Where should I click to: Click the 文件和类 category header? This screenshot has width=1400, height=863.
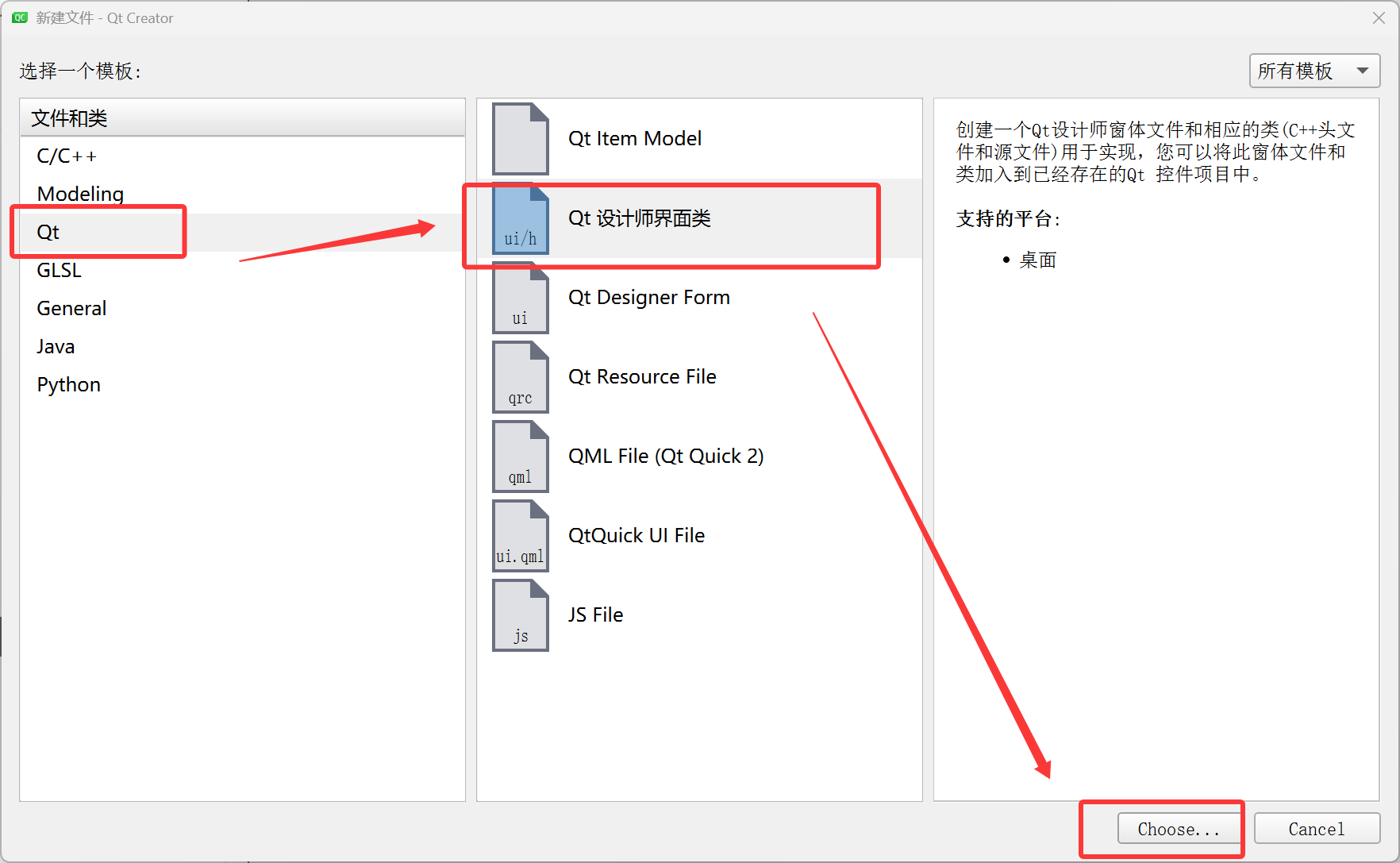pyautogui.click(x=242, y=118)
